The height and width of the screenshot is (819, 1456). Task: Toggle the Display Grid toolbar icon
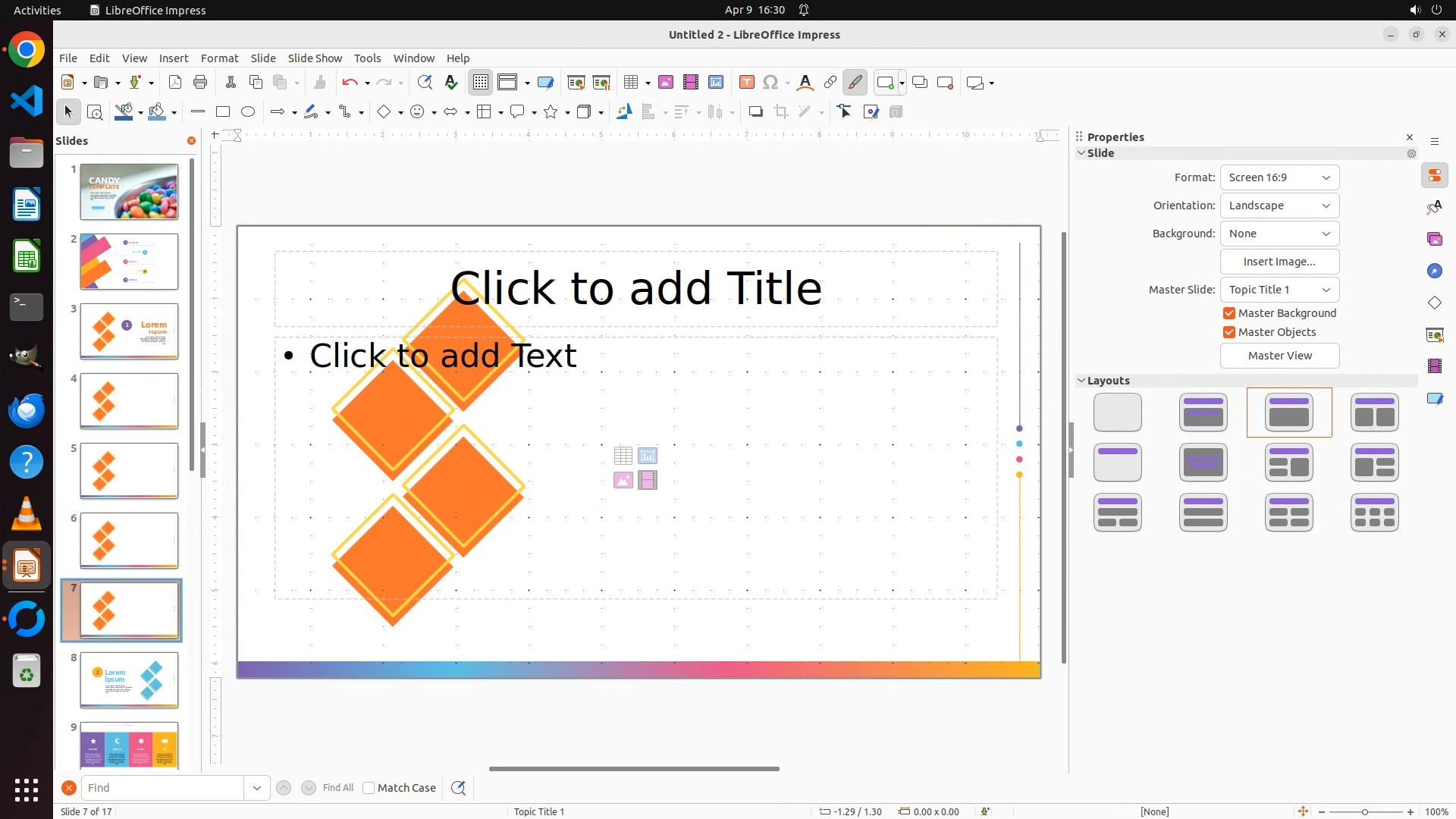tap(481, 83)
